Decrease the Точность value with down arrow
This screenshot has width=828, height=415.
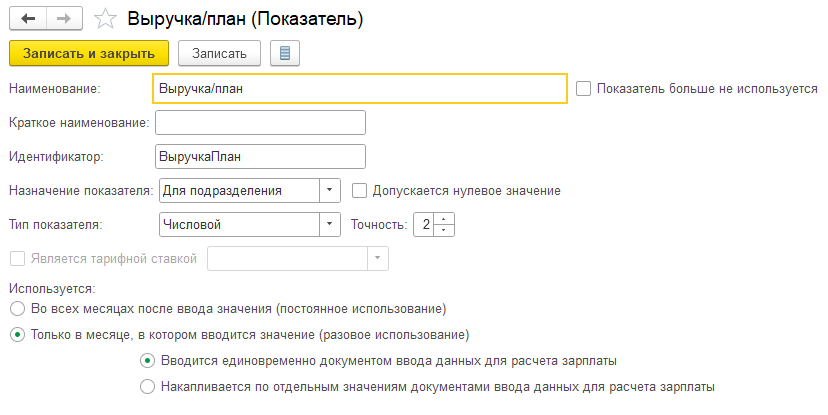pyautogui.click(x=446, y=230)
